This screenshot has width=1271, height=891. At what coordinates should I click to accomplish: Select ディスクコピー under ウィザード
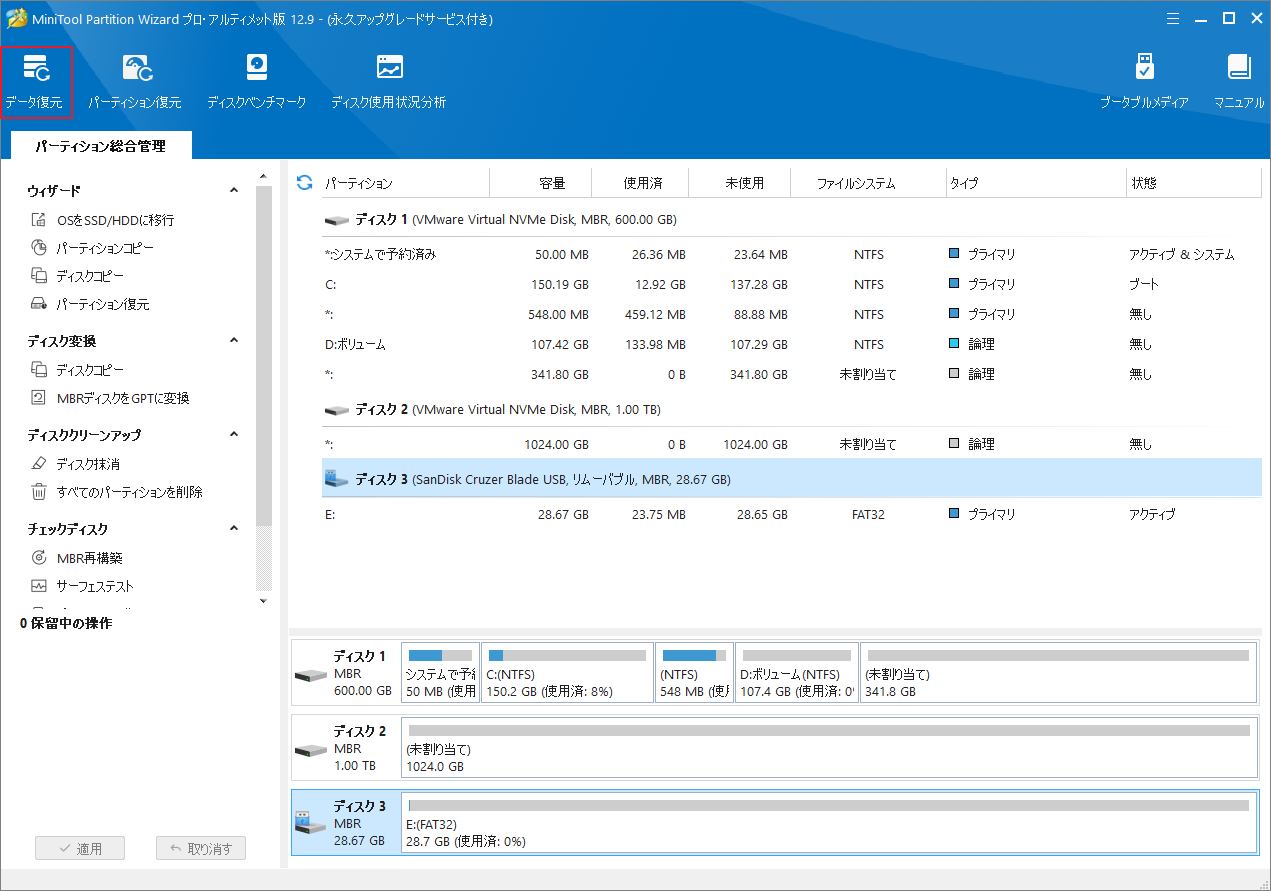click(77, 276)
